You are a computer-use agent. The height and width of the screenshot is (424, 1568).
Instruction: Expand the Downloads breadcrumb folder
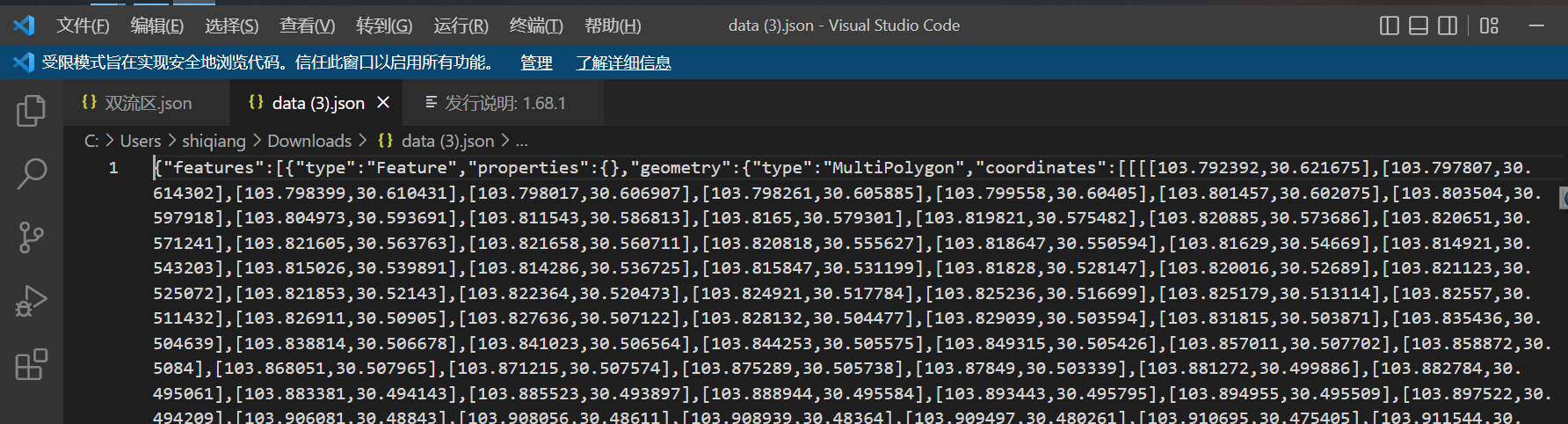tap(309, 141)
